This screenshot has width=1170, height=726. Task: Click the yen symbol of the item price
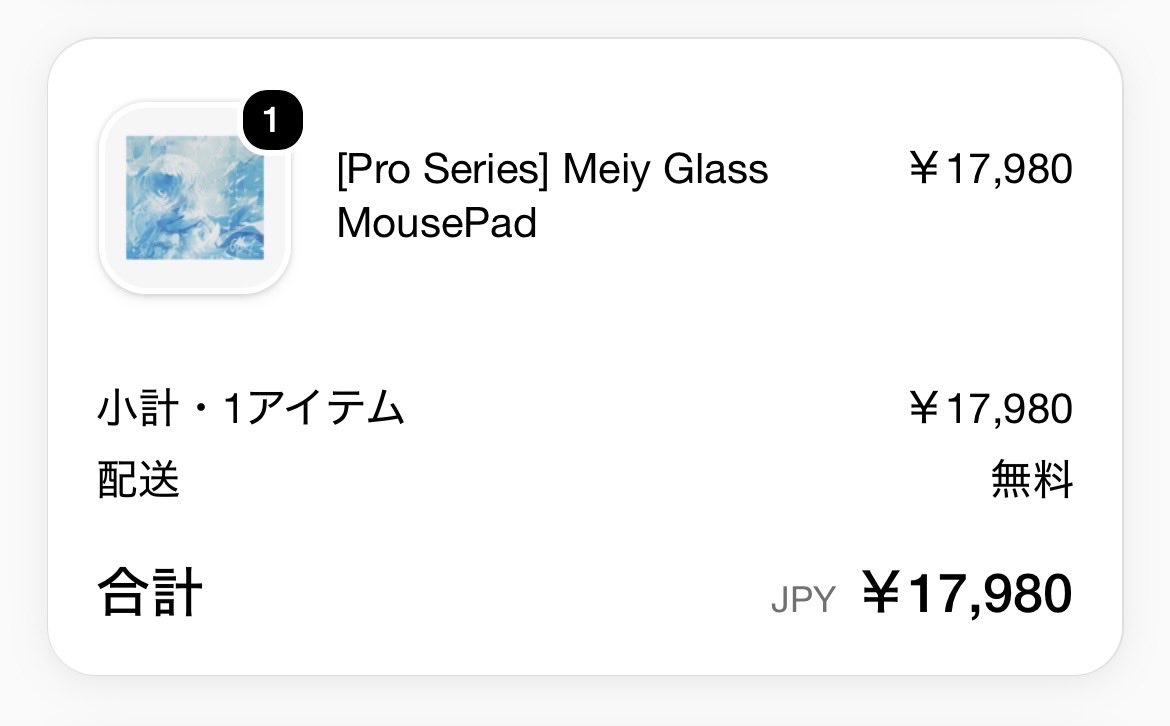(924, 168)
